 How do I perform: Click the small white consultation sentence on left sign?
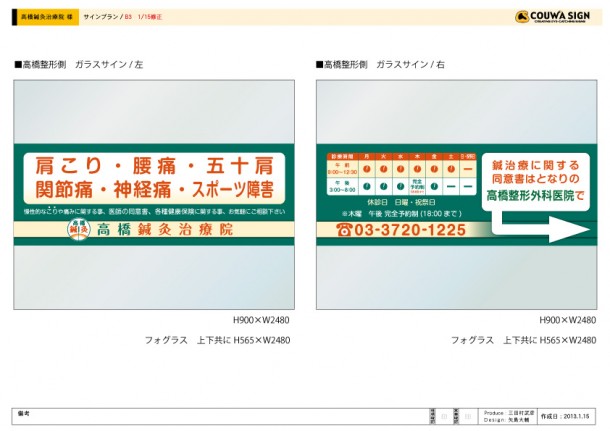tap(154, 211)
